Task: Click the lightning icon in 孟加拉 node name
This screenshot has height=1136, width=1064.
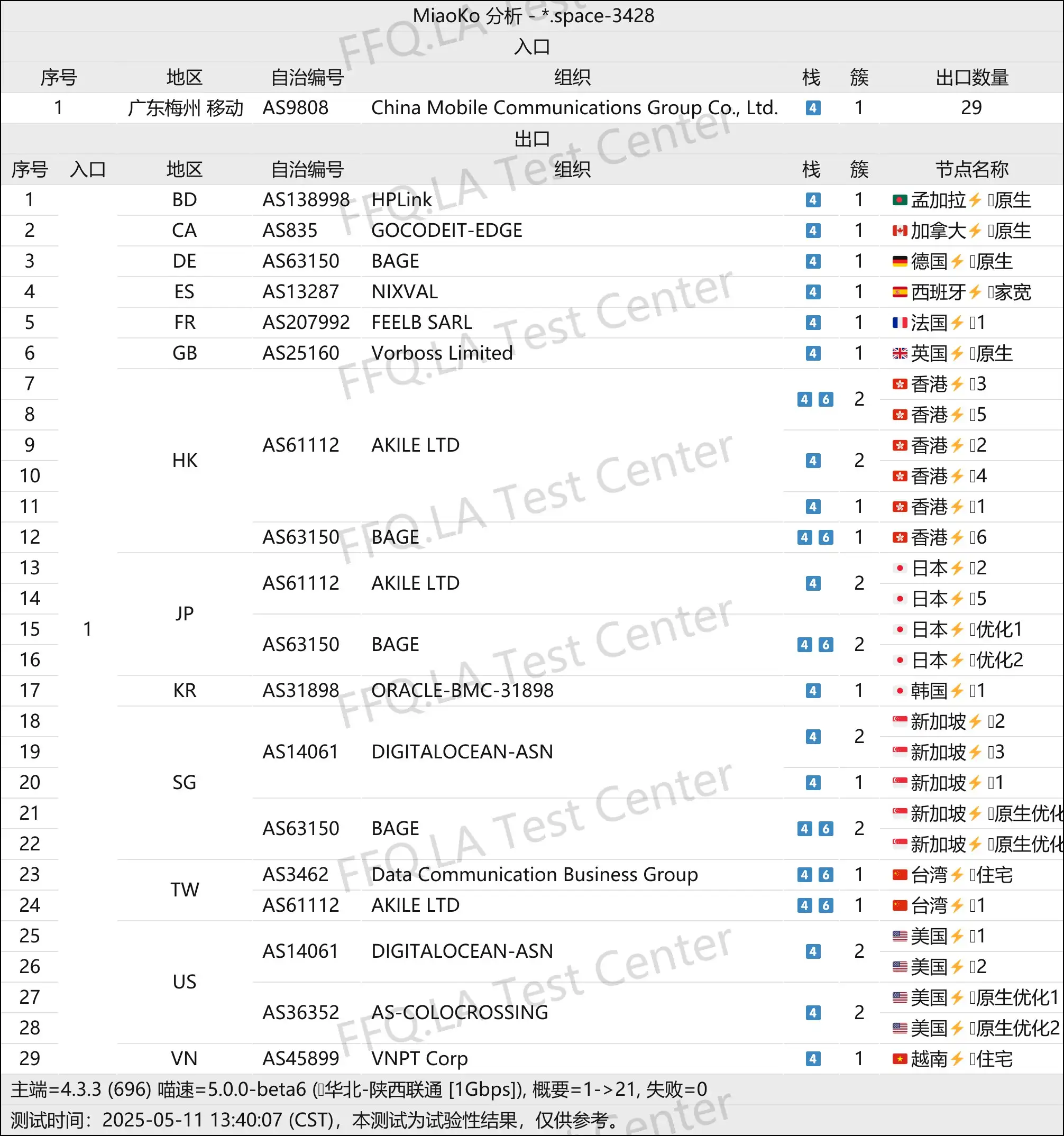Action: pyautogui.click(x=976, y=200)
